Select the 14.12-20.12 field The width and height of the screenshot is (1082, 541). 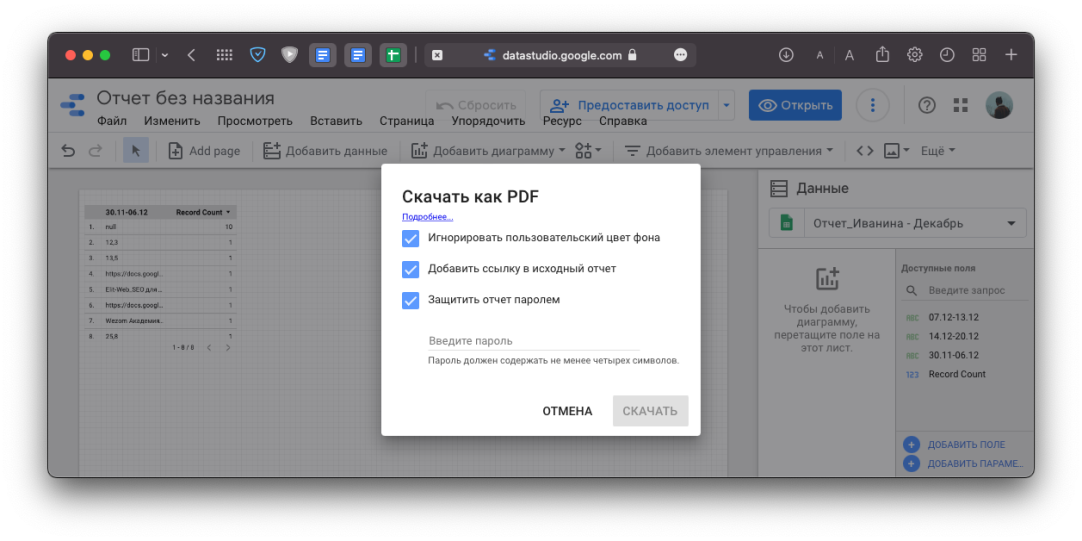(953, 337)
